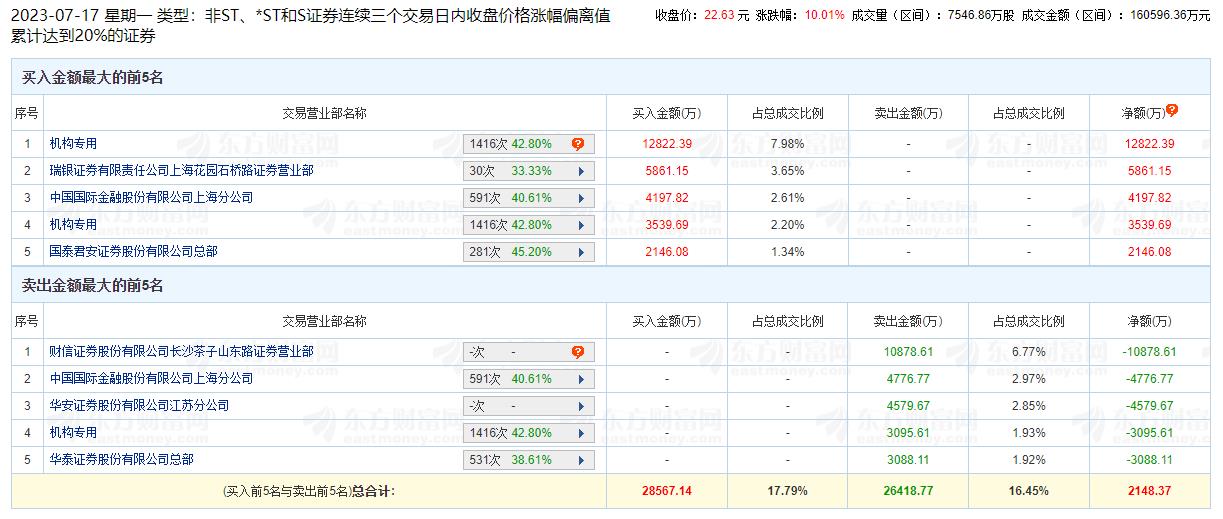Open 瑞银证券有限责任公司上海花园石桥路证券营业部 link
Screen dimensions: 1223x519
tap(181, 171)
